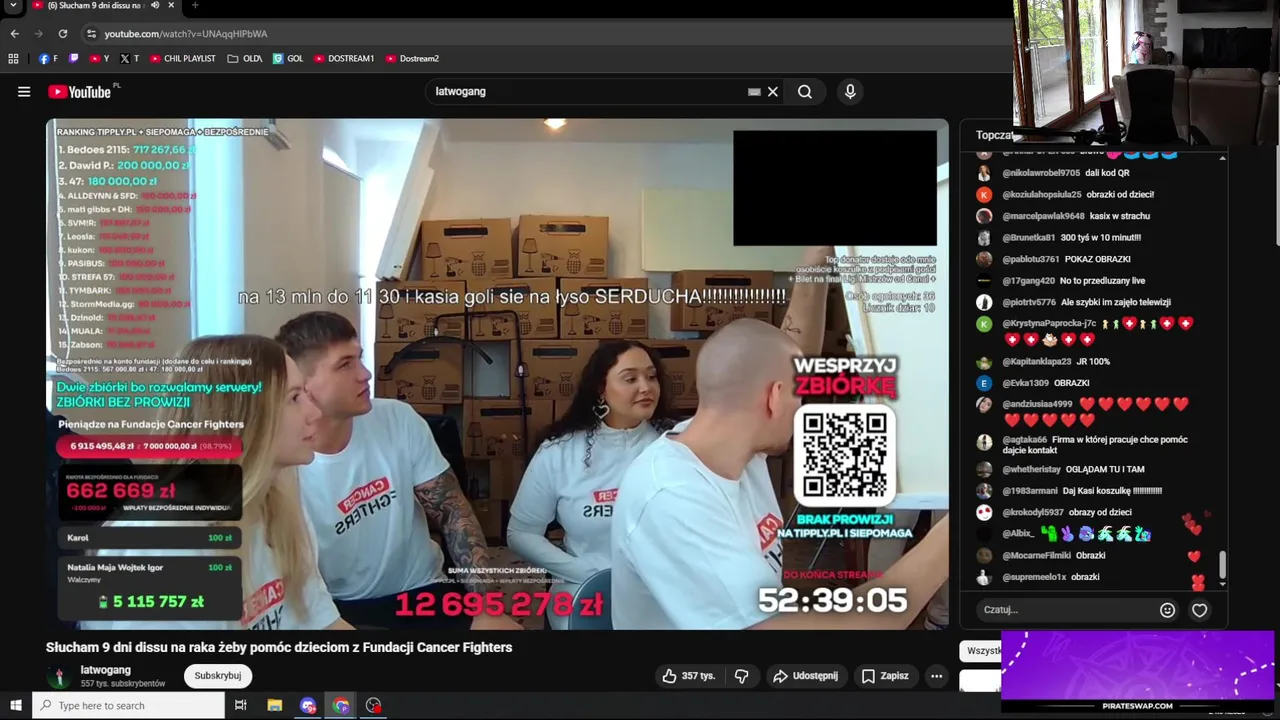Click the video title text
This screenshot has height=720, width=1280.
[x=279, y=647]
